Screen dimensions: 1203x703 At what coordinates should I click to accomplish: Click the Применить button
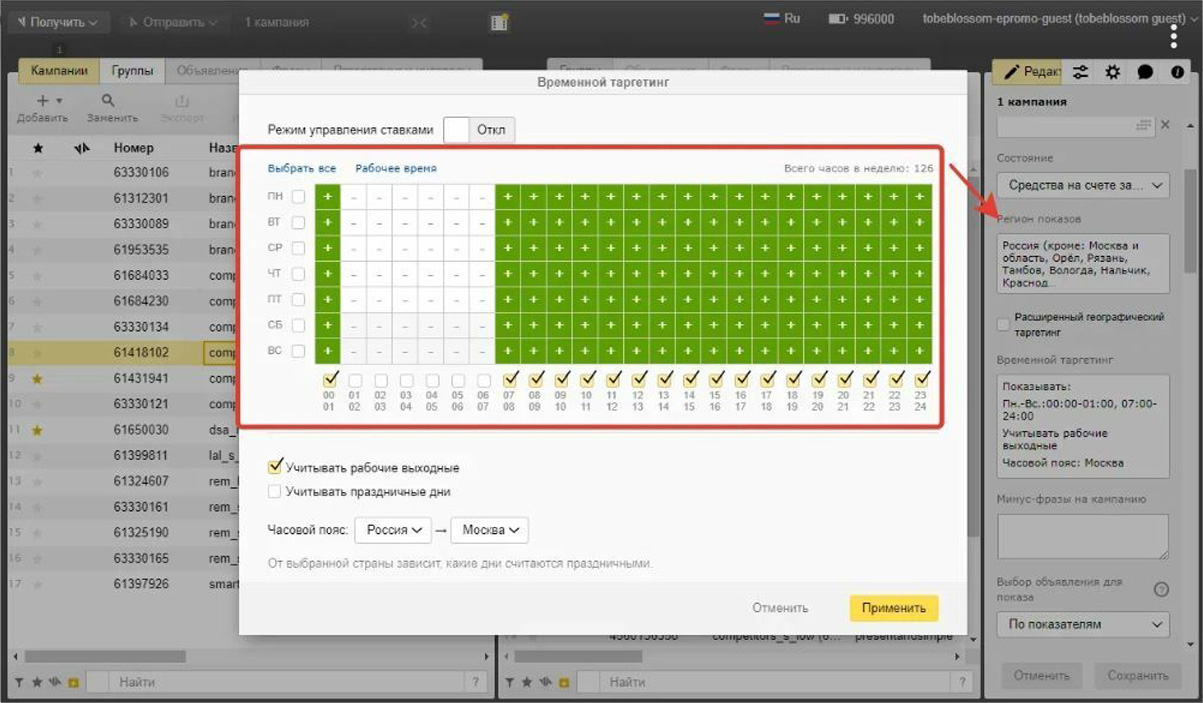click(894, 608)
